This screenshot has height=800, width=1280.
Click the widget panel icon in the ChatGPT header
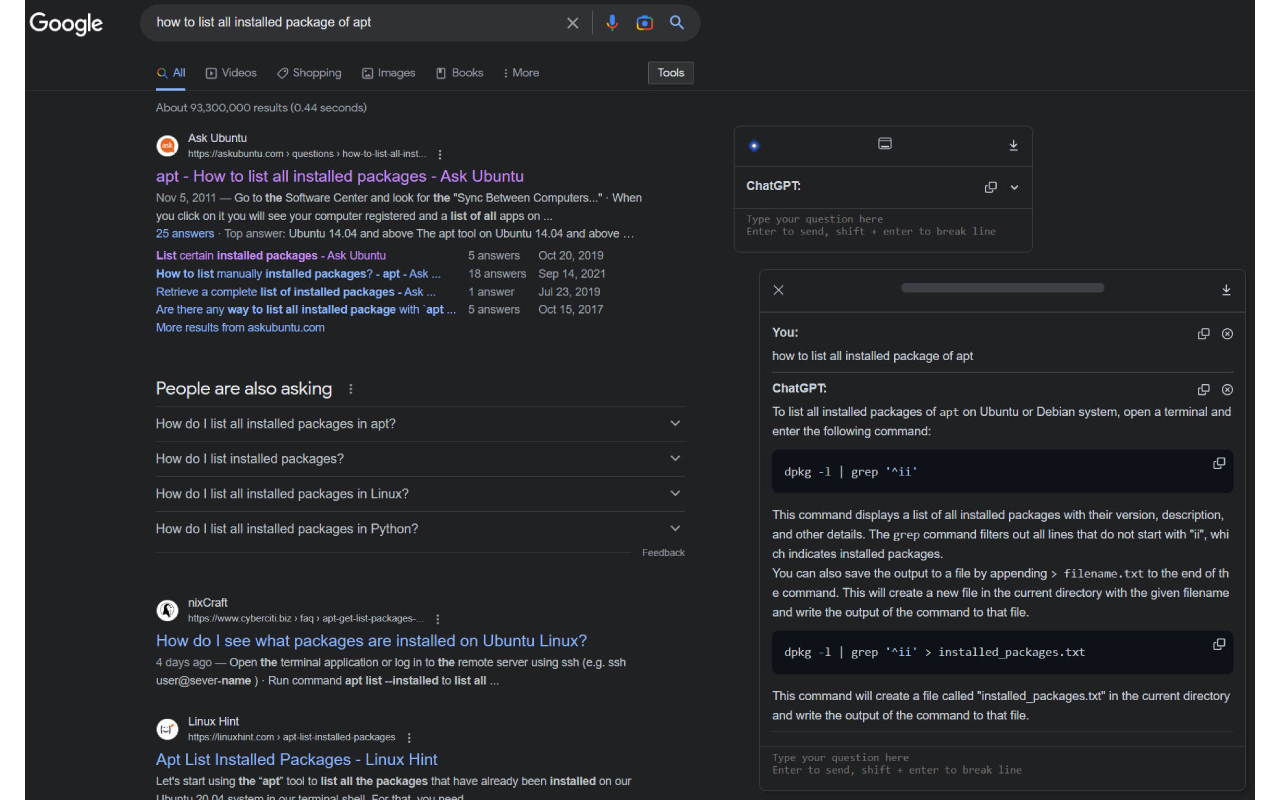point(884,143)
